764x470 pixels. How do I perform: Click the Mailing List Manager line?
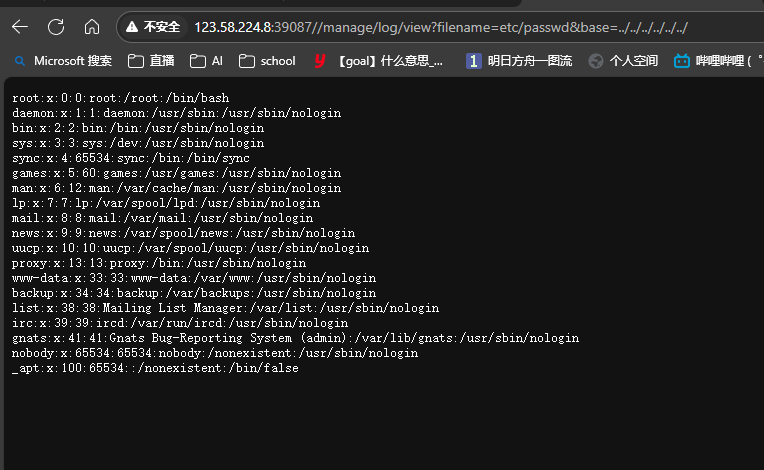(226, 308)
